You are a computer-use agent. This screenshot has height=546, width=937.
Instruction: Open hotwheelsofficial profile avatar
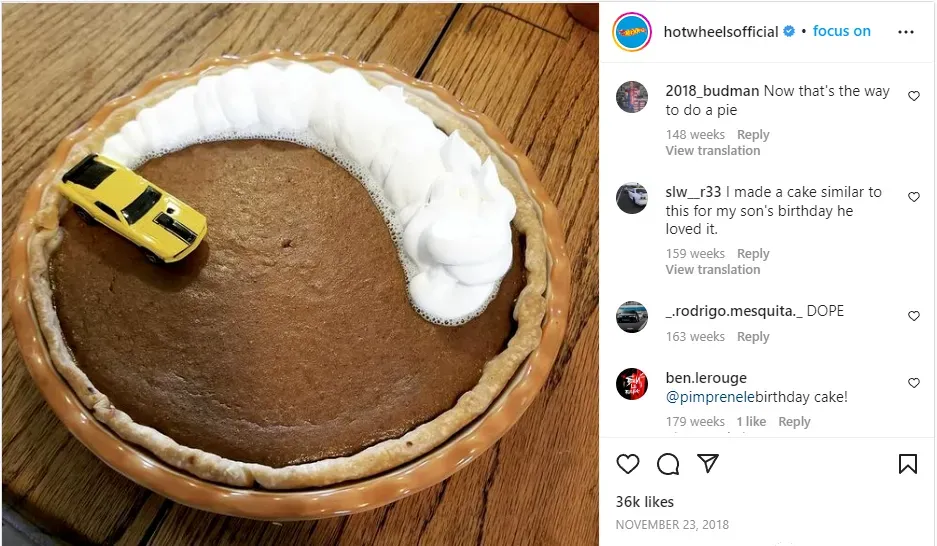pos(632,32)
